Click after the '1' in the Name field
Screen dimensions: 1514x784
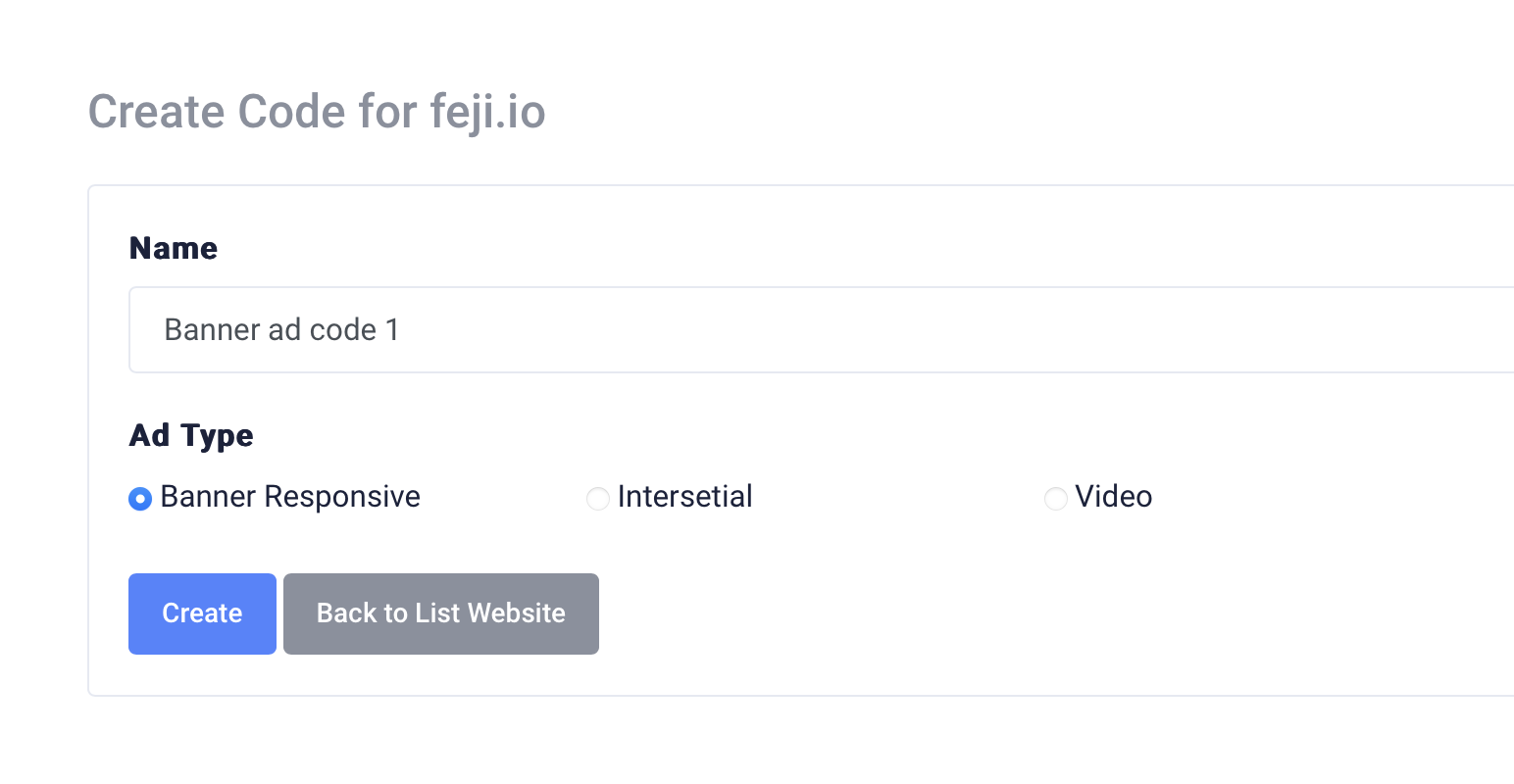pos(401,330)
